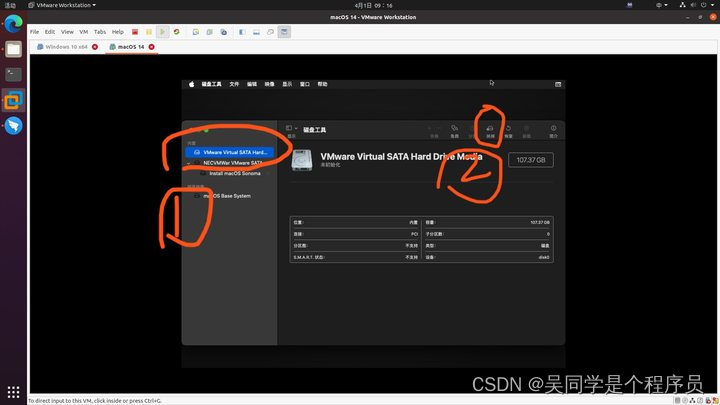Open the 编辑 menu in macOS menu bar

pos(252,84)
